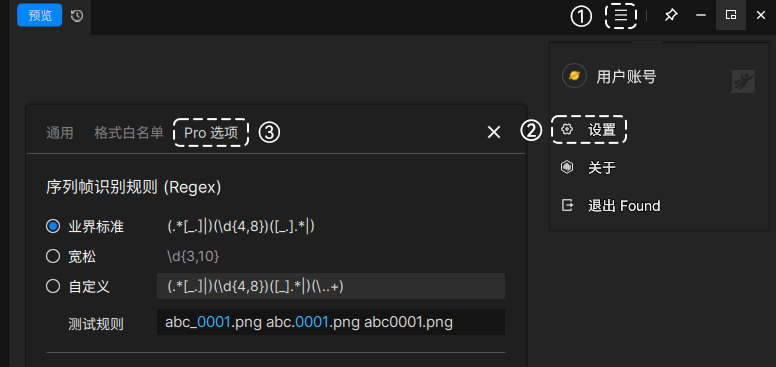Click the user account avatar icon
The width and height of the screenshot is (776, 367).
[x=574, y=76]
